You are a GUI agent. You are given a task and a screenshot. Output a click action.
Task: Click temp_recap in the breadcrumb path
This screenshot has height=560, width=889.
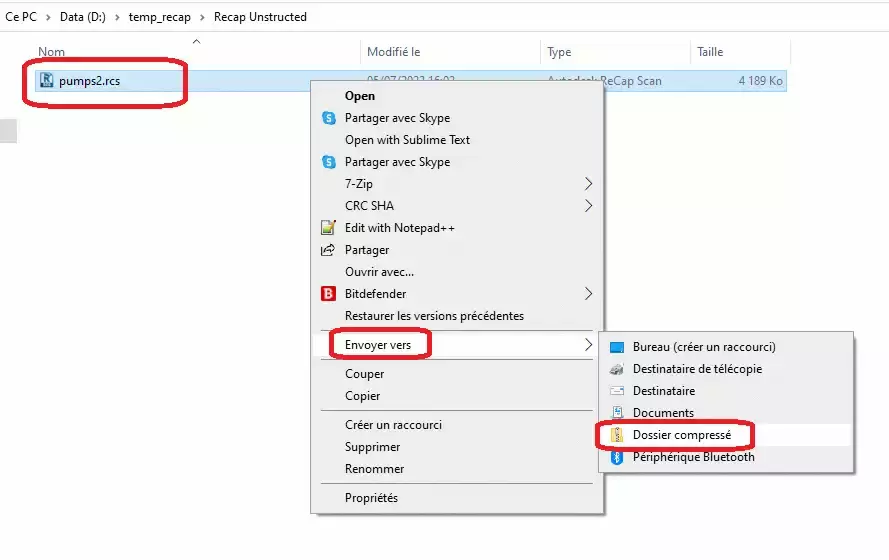pyautogui.click(x=159, y=17)
